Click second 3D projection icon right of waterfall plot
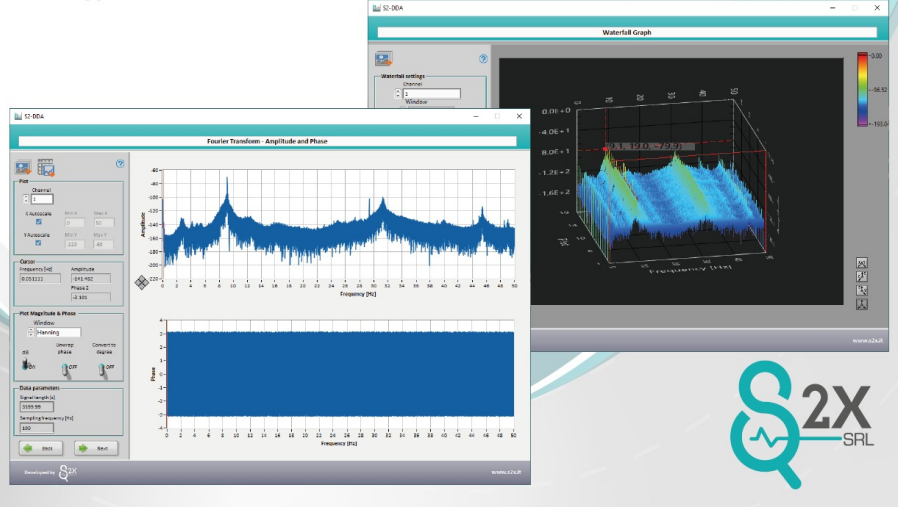 pos(862,276)
